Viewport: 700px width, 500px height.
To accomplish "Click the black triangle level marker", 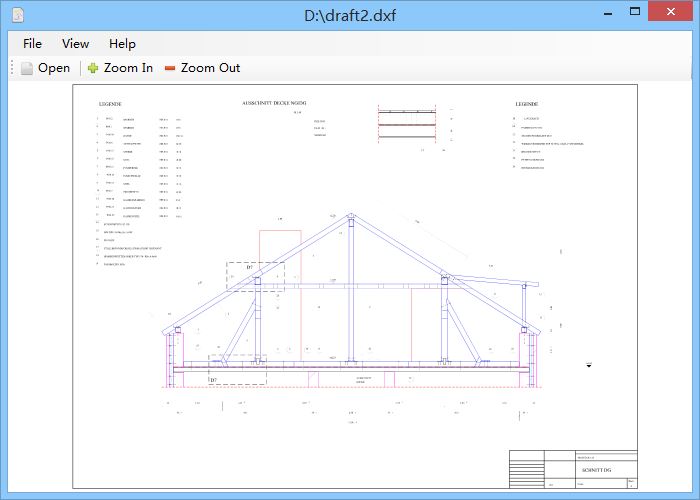I will 589,366.
